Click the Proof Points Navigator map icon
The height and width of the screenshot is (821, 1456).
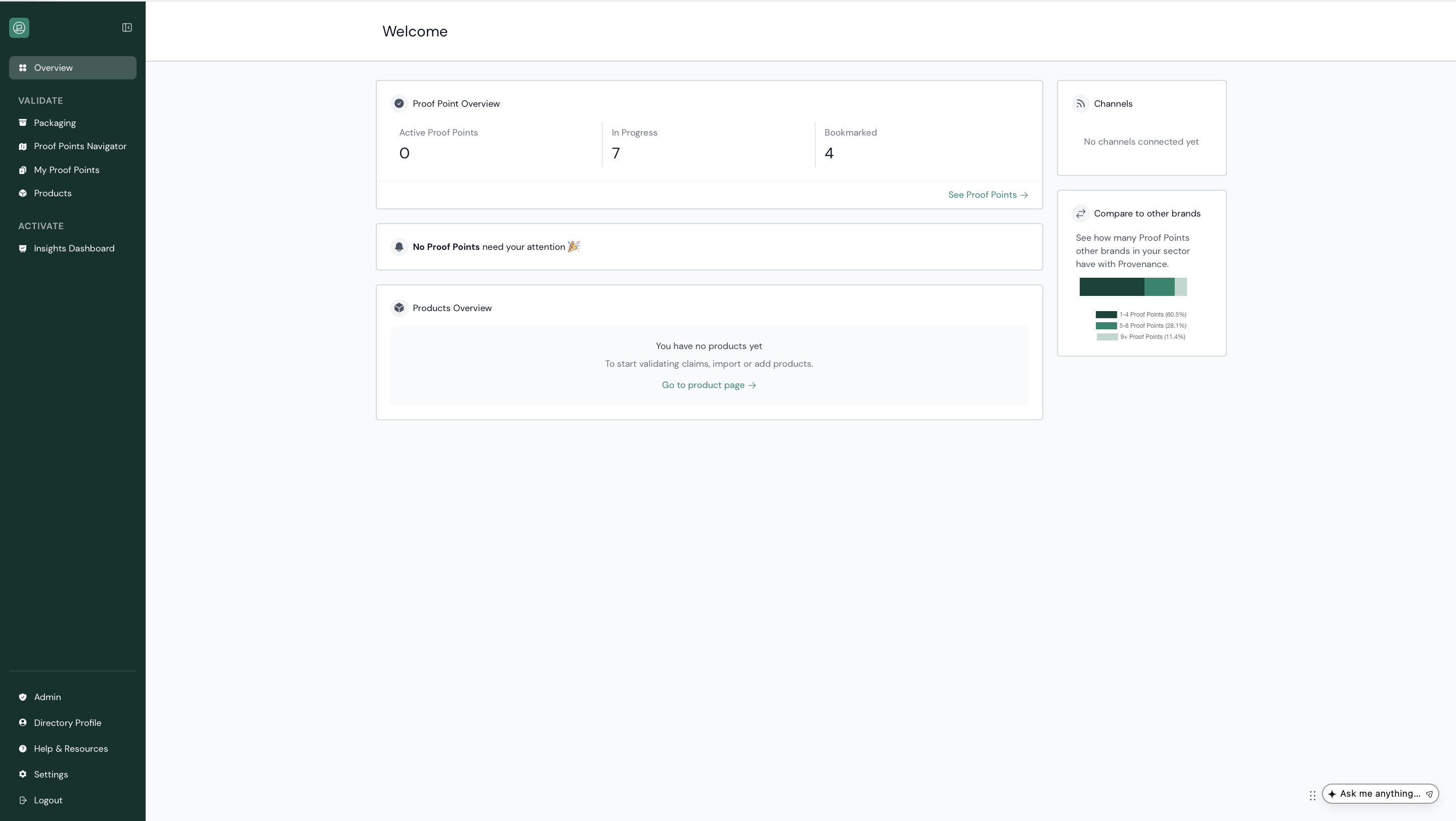pyautogui.click(x=23, y=147)
